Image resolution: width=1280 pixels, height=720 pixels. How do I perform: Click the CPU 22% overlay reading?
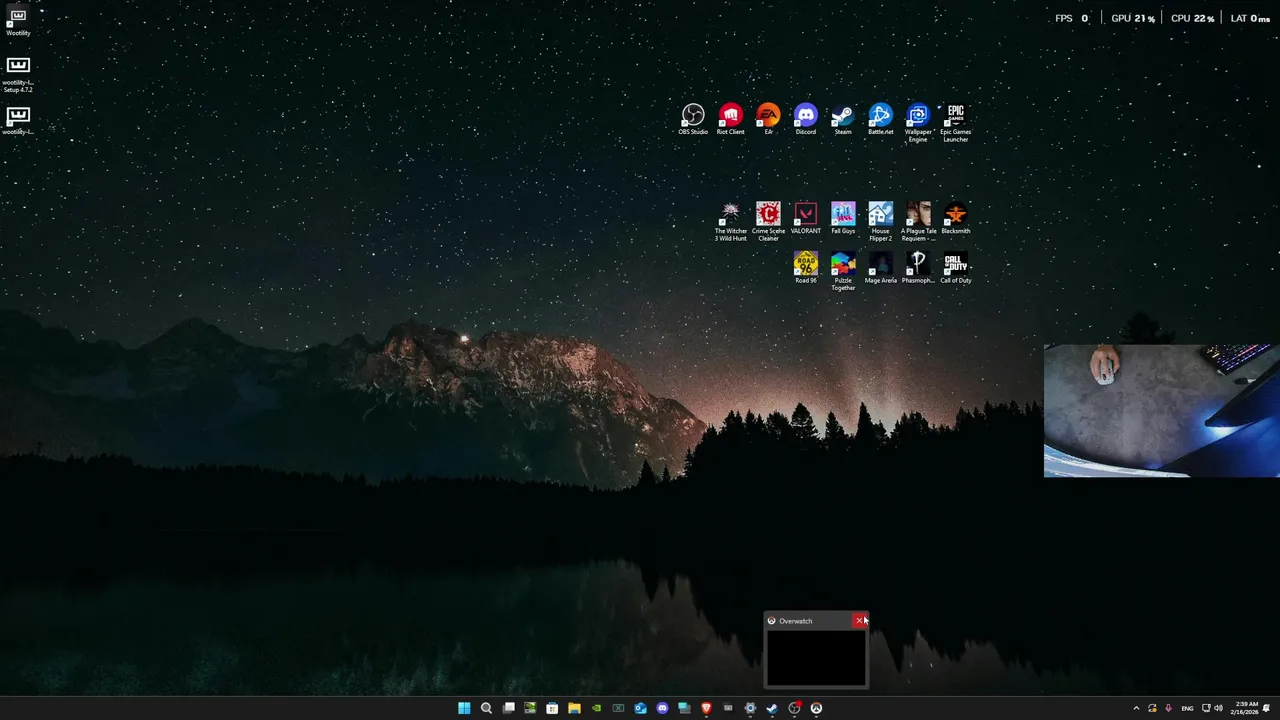point(1192,18)
